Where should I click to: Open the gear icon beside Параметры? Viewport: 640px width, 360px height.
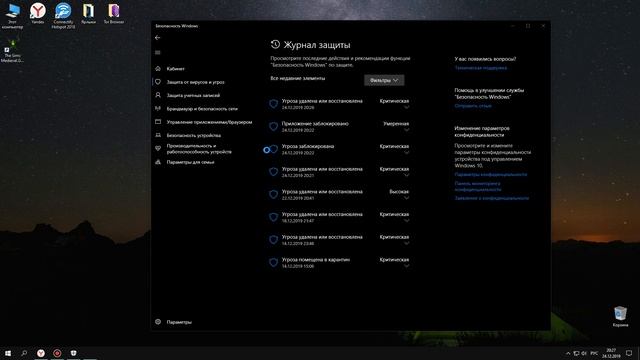coord(158,322)
